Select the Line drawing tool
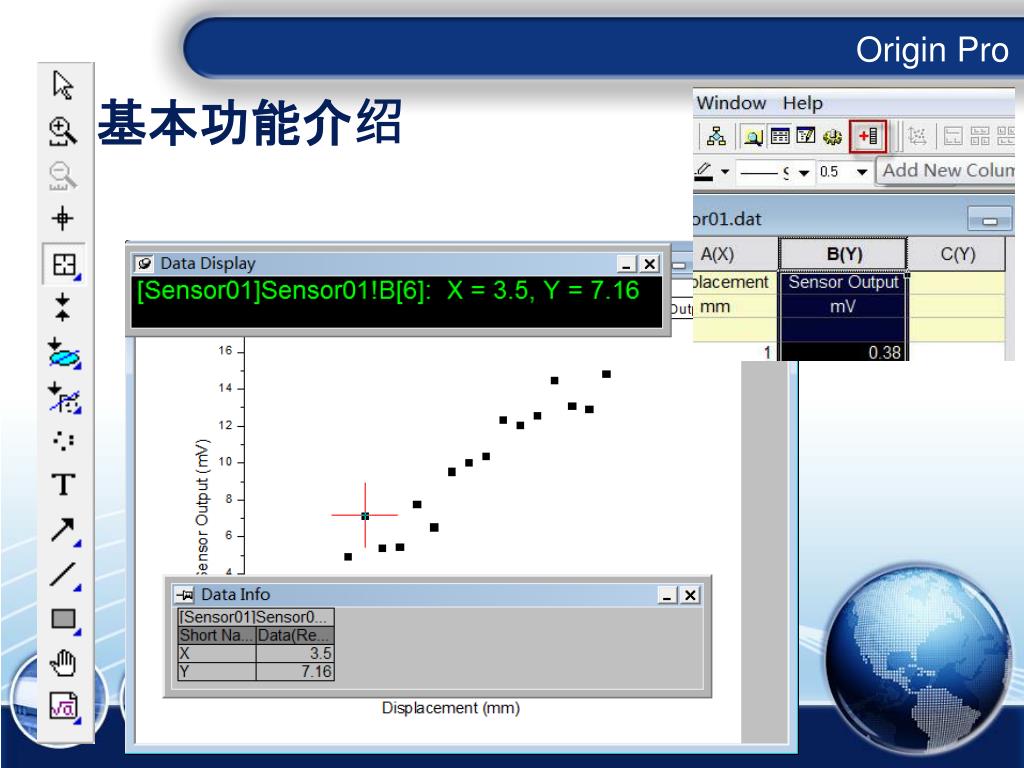Viewport: 1024px width, 768px height. (64, 575)
